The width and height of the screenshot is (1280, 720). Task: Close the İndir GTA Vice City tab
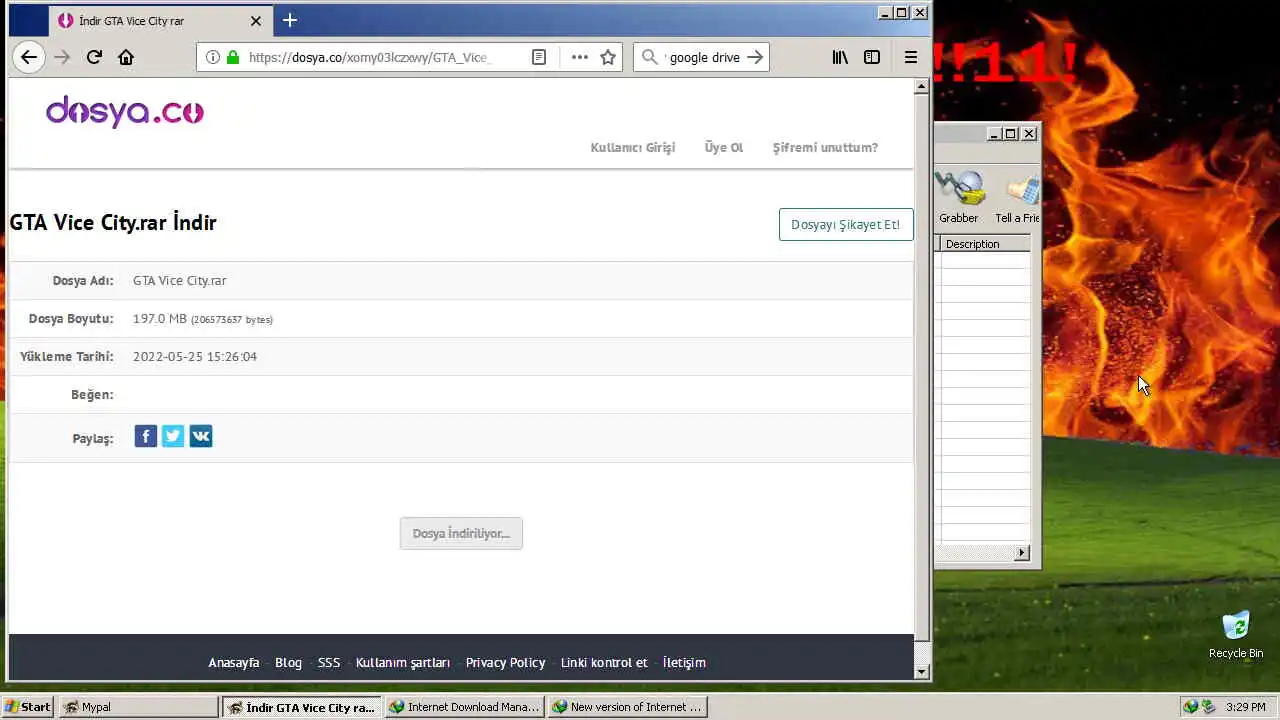(x=256, y=20)
